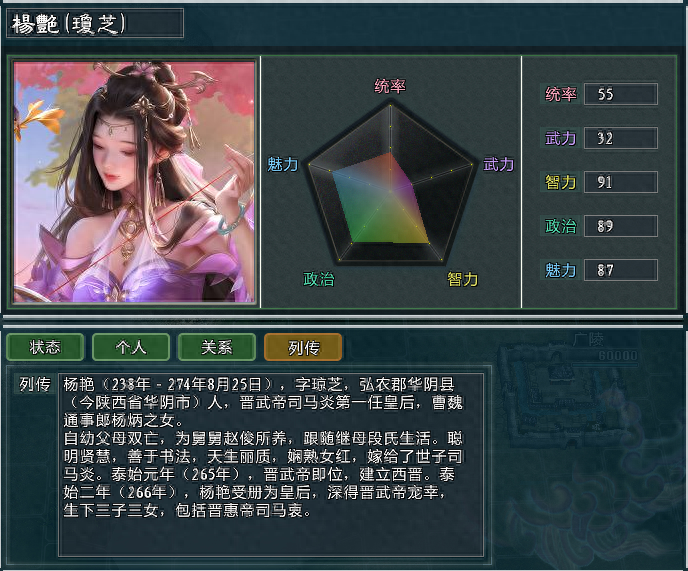
Task: Click the 智力 label below the radar chart
Action: (462, 279)
